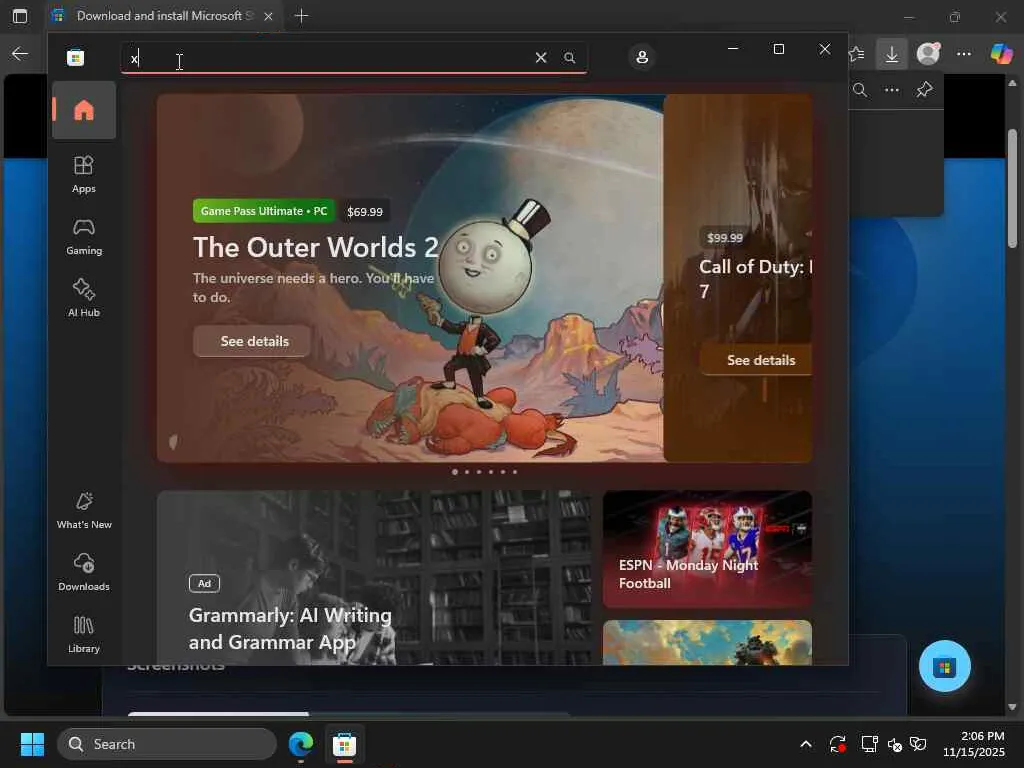Screen dimensions: 1024x768
Task: Open Edge tab actions menu
Action: [x=20, y=16]
